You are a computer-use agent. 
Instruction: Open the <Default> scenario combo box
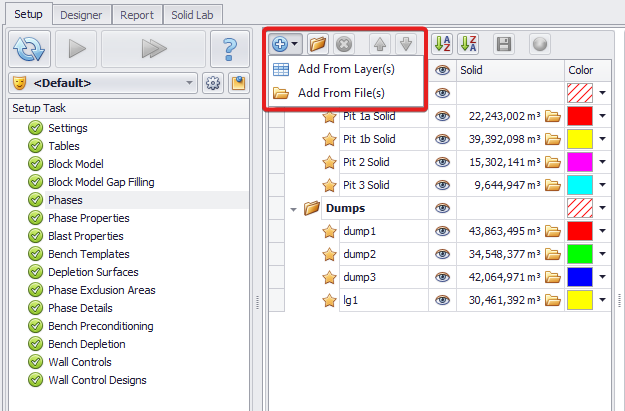[103, 83]
